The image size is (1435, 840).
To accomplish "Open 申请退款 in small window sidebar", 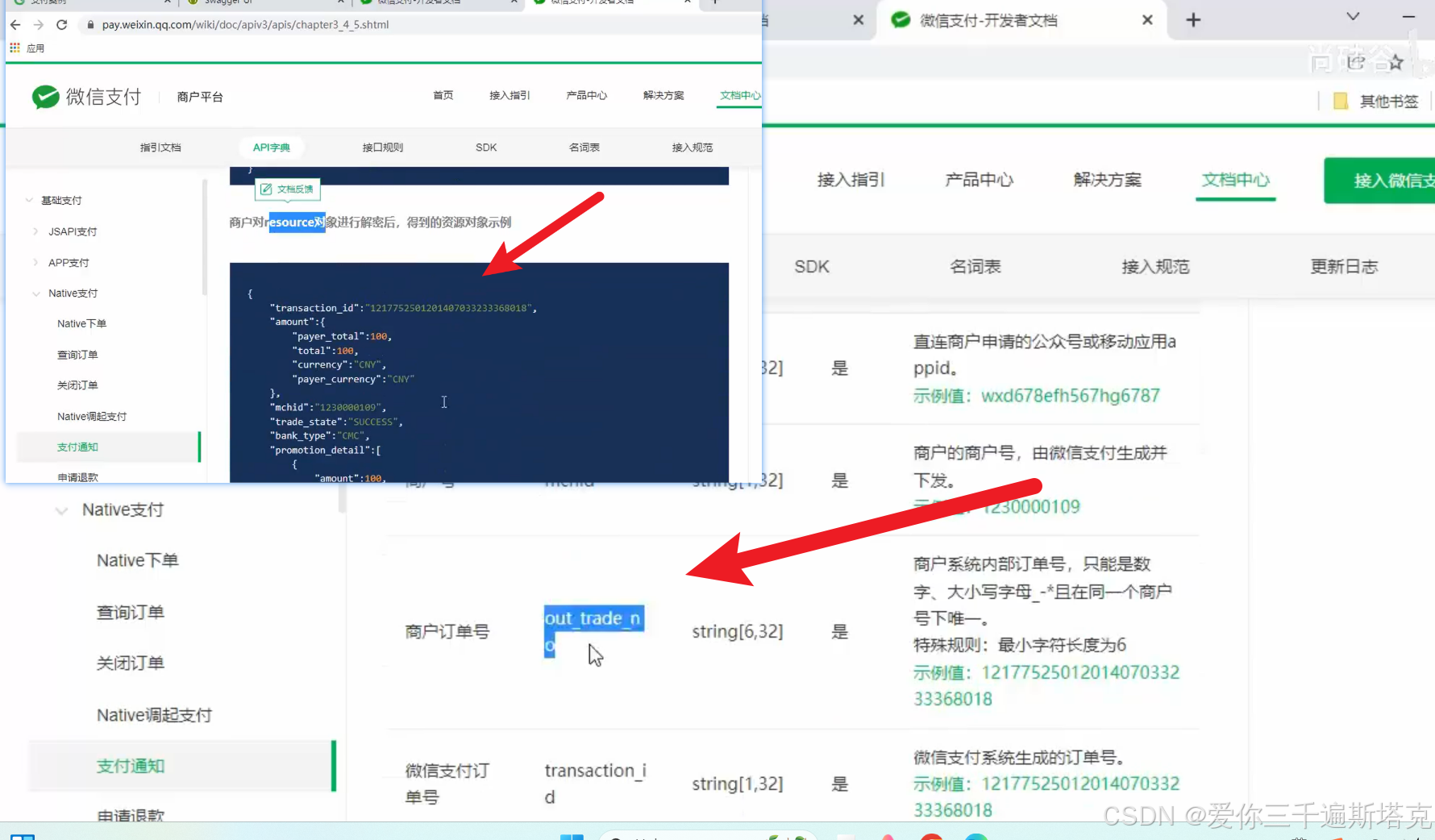I will coord(77,477).
